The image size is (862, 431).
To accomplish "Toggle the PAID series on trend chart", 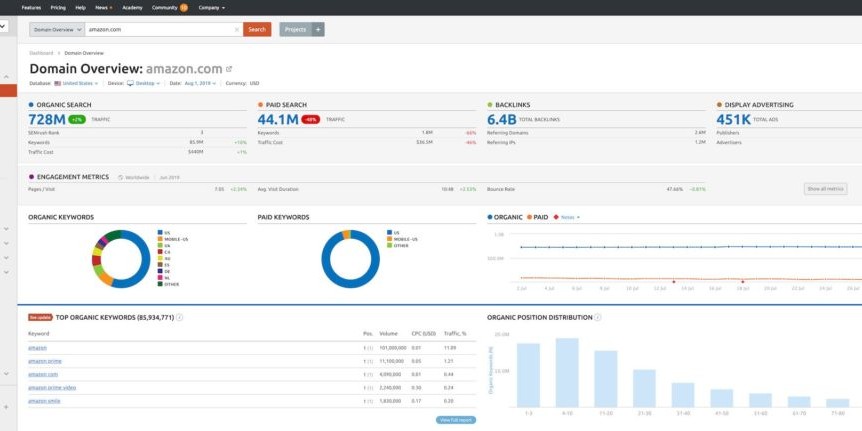I will tap(538, 217).
